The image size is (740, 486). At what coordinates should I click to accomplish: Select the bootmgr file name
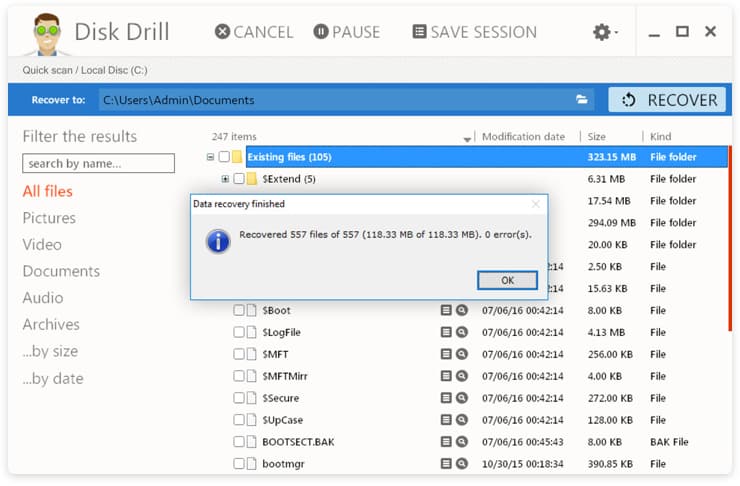point(283,464)
